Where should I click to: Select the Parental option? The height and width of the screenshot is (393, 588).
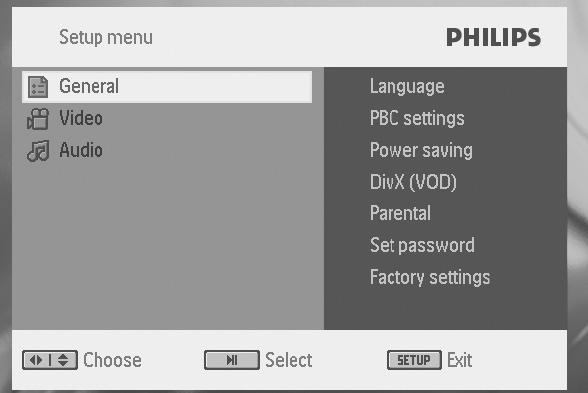(400, 213)
